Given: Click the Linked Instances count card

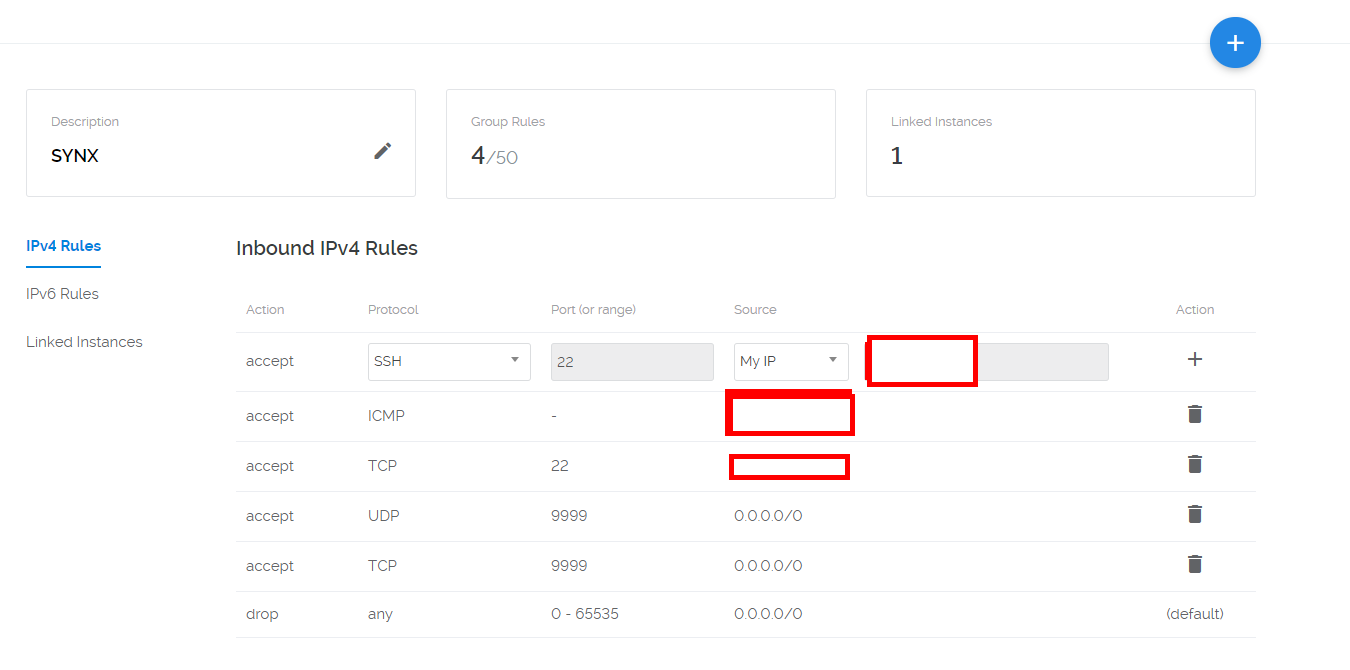Looking at the screenshot, I should click(1060, 143).
